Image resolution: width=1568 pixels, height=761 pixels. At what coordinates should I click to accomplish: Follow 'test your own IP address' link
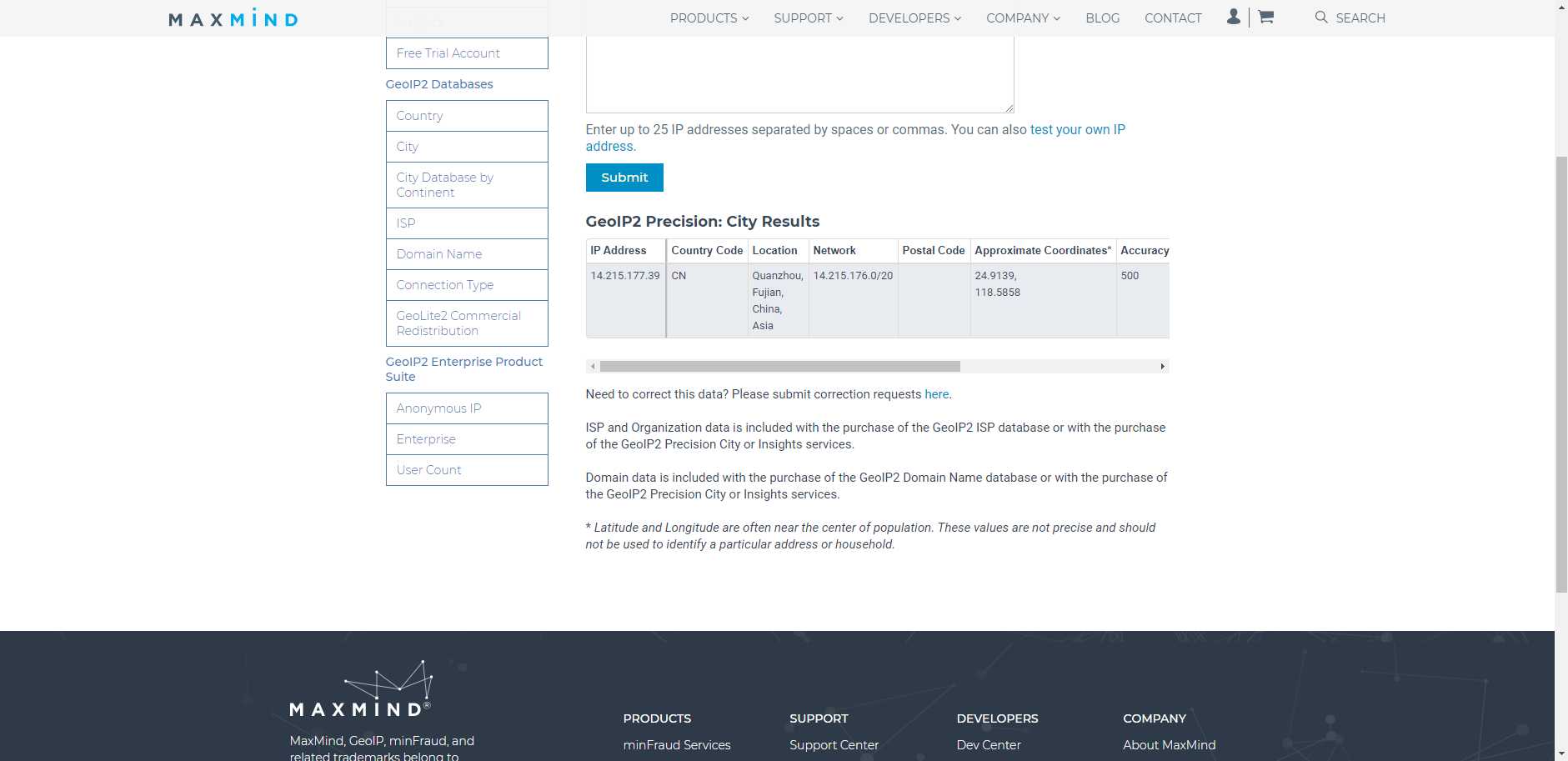[1077, 130]
